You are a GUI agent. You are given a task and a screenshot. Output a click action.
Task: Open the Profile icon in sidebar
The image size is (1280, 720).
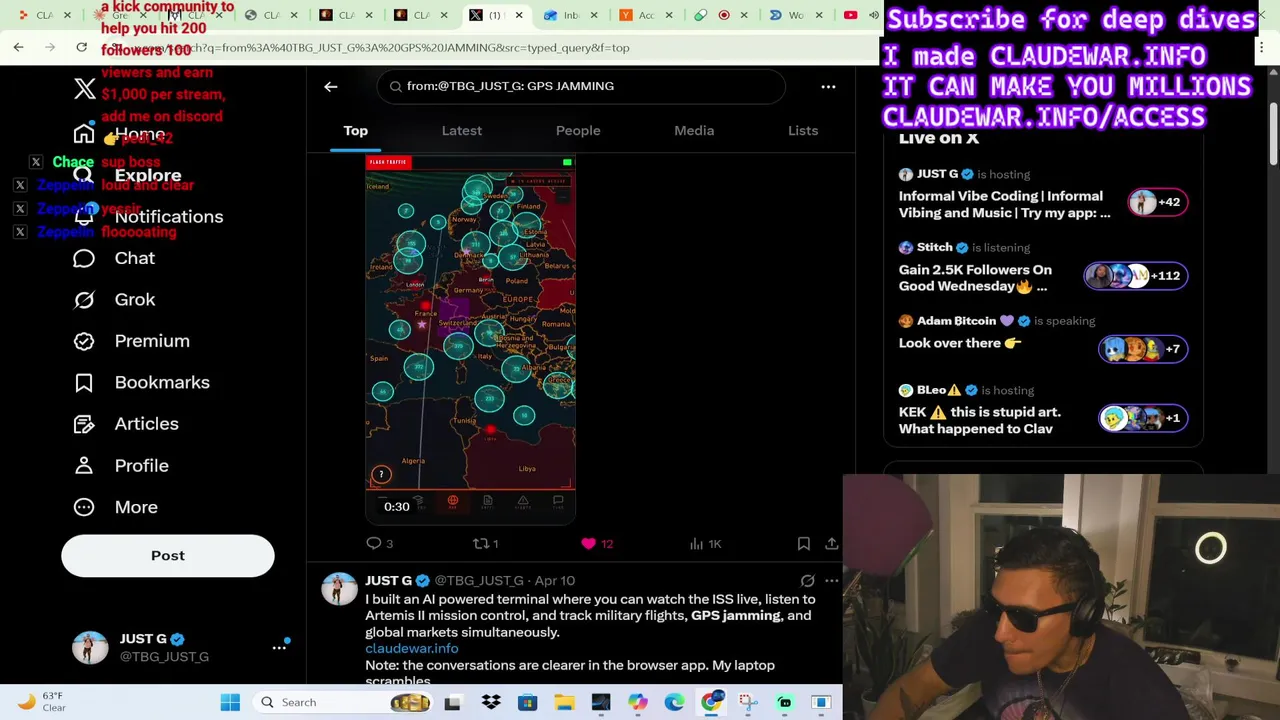point(84,465)
